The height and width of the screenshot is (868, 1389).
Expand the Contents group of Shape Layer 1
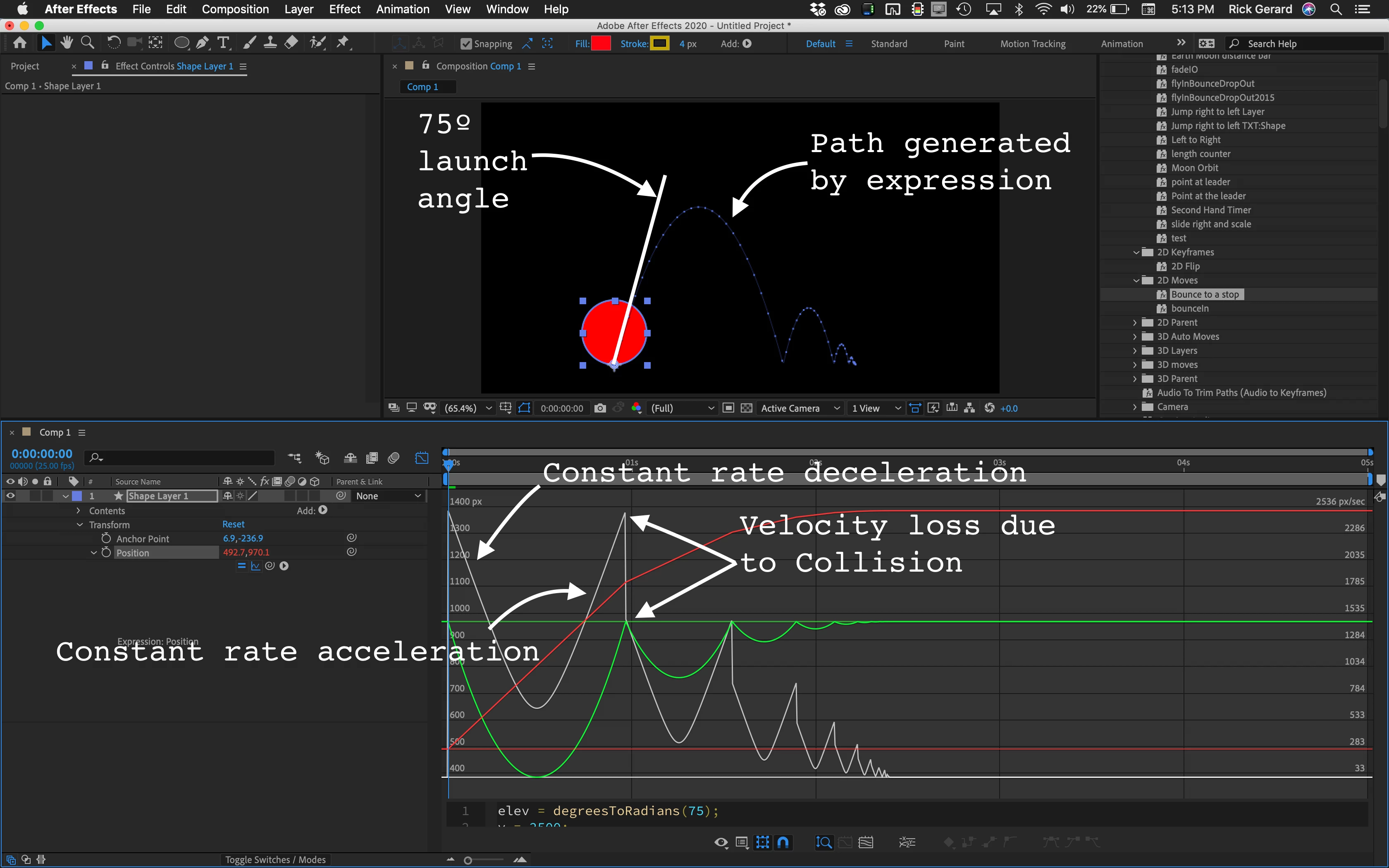point(79,510)
